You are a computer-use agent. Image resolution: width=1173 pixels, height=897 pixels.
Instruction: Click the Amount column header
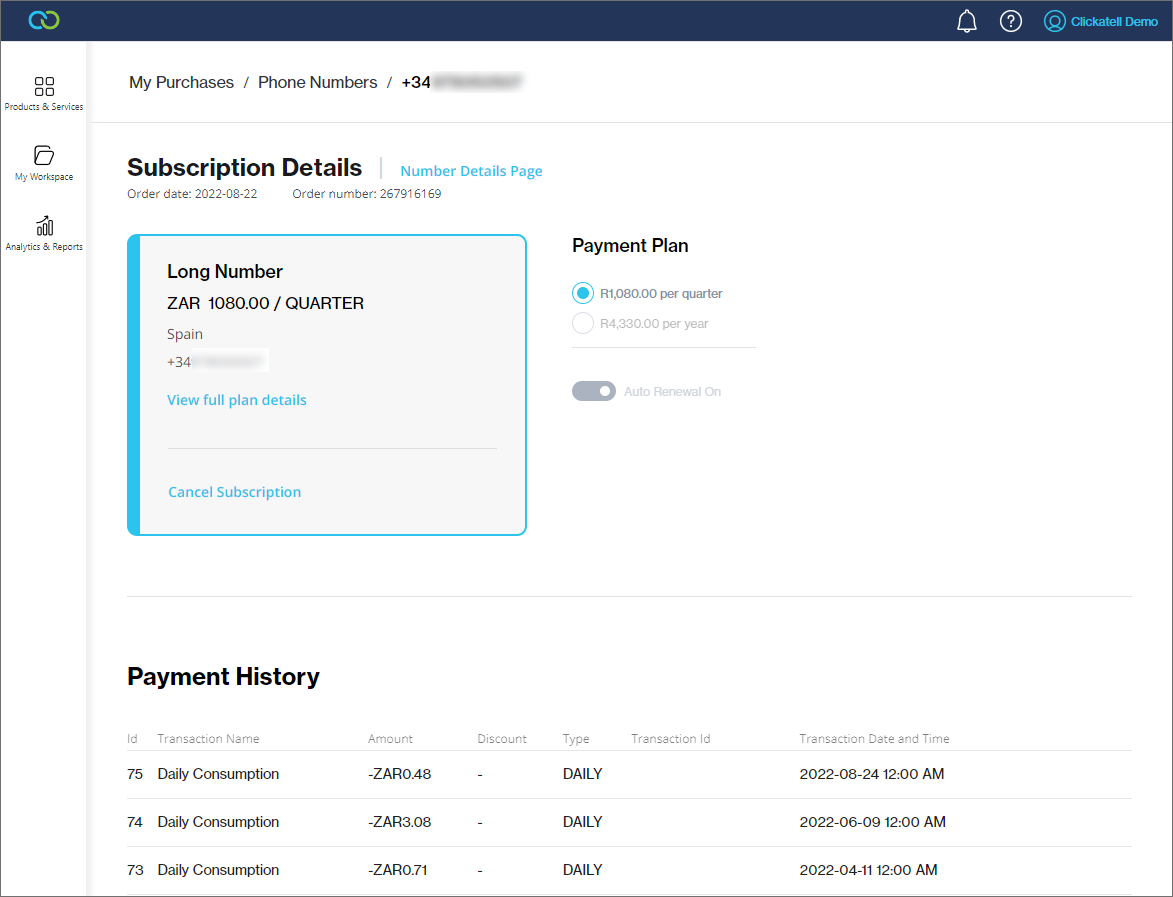(390, 738)
